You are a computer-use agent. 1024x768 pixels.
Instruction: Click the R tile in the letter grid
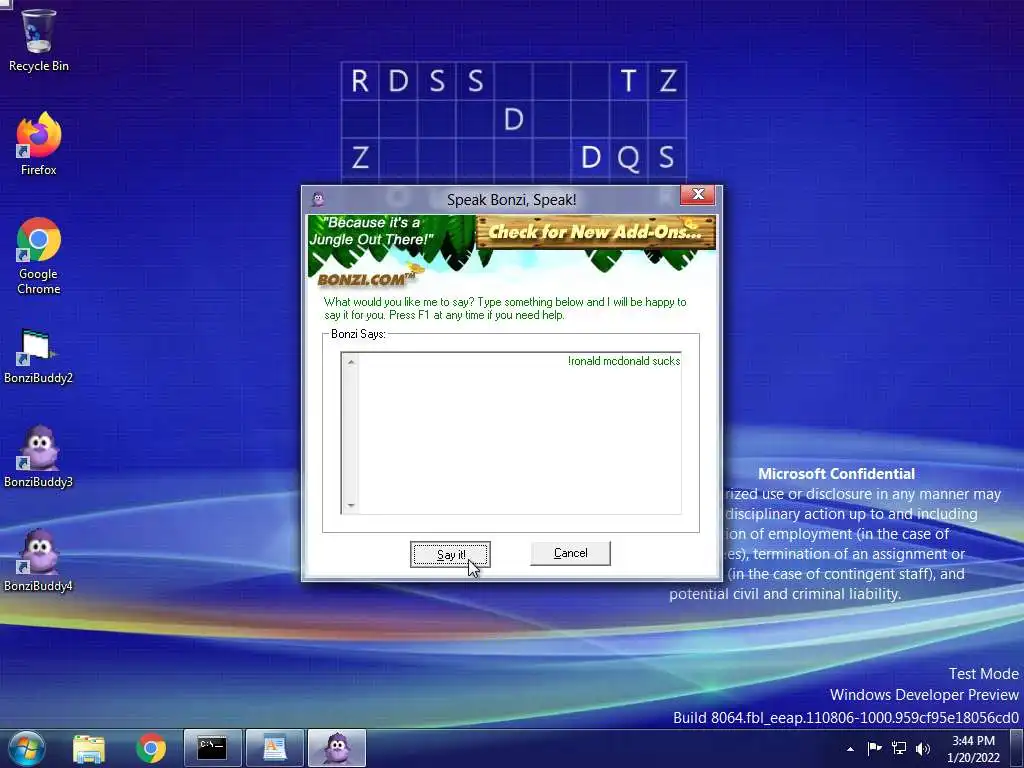point(360,81)
